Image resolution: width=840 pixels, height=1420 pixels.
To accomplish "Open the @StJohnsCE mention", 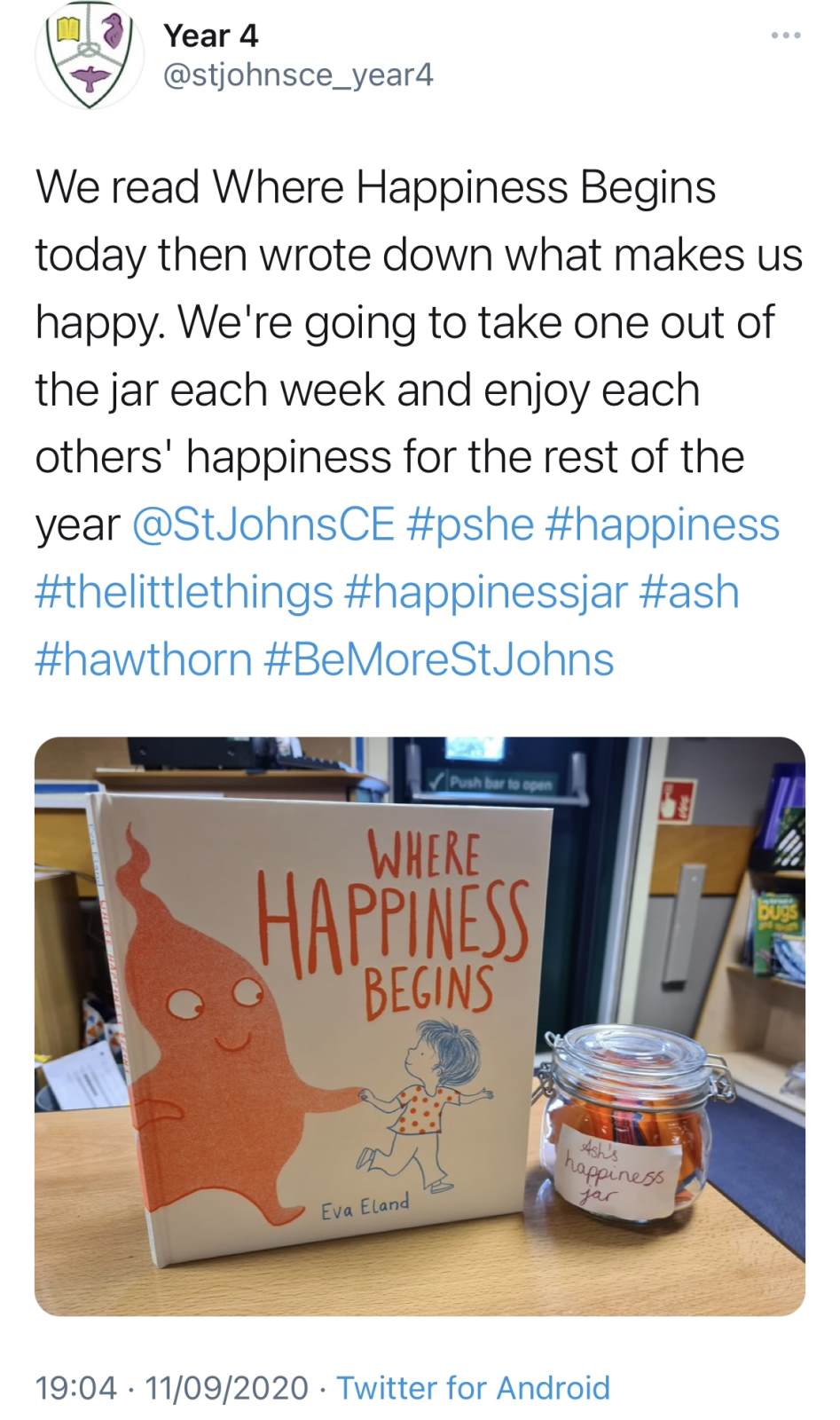I will tap(263, 524).
